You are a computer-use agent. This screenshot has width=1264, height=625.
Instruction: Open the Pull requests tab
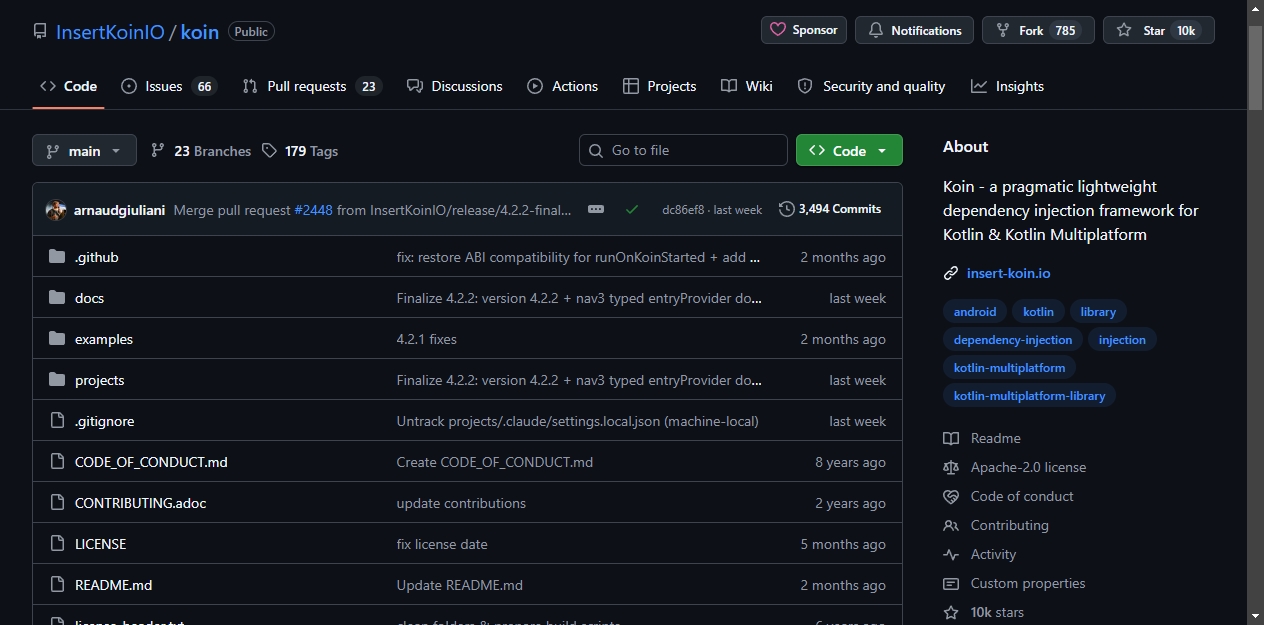click(311, 86)
